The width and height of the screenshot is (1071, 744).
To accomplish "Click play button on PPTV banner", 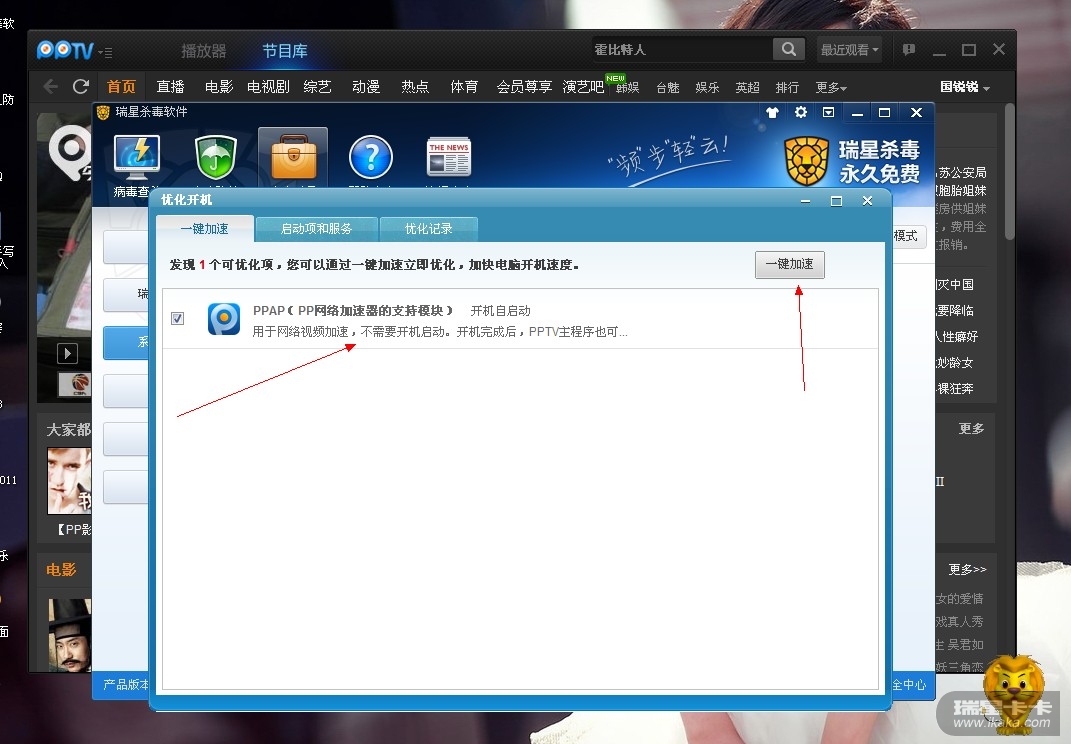I will pyautogui.click(x=67, y=353).
